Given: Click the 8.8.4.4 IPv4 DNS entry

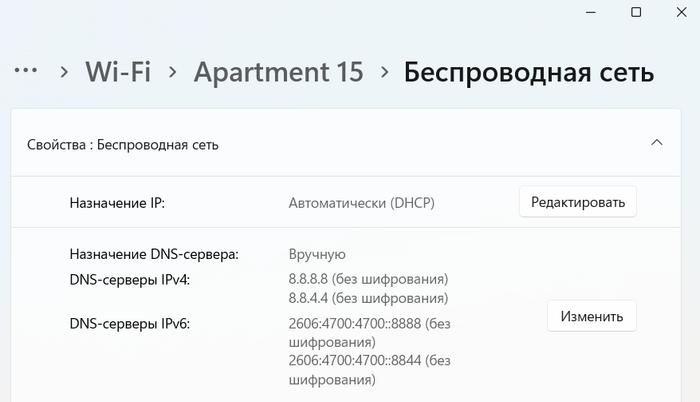Looking at the screenshot, I should [368, 298].
